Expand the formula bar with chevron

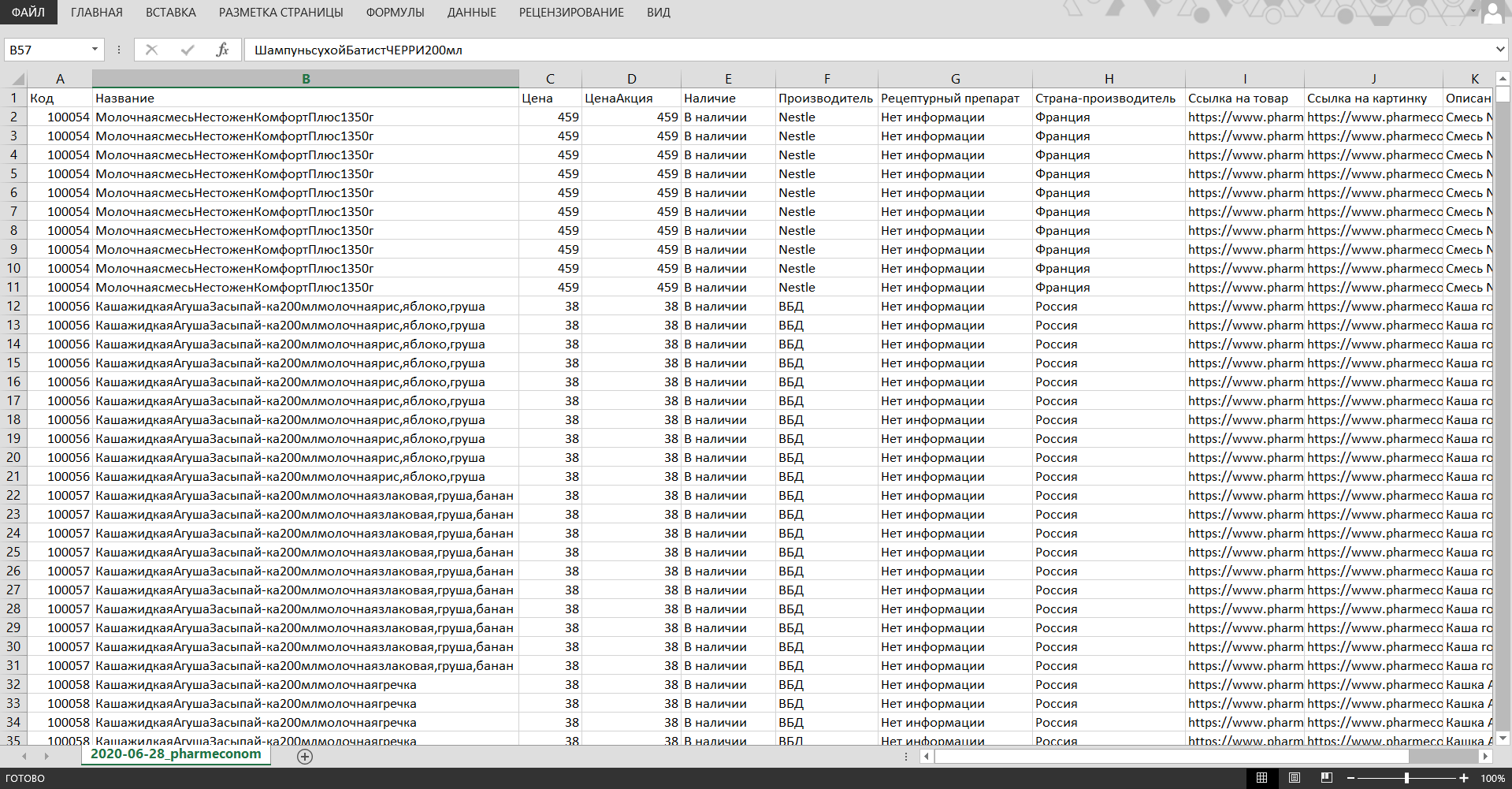[x=1500, y=50]
